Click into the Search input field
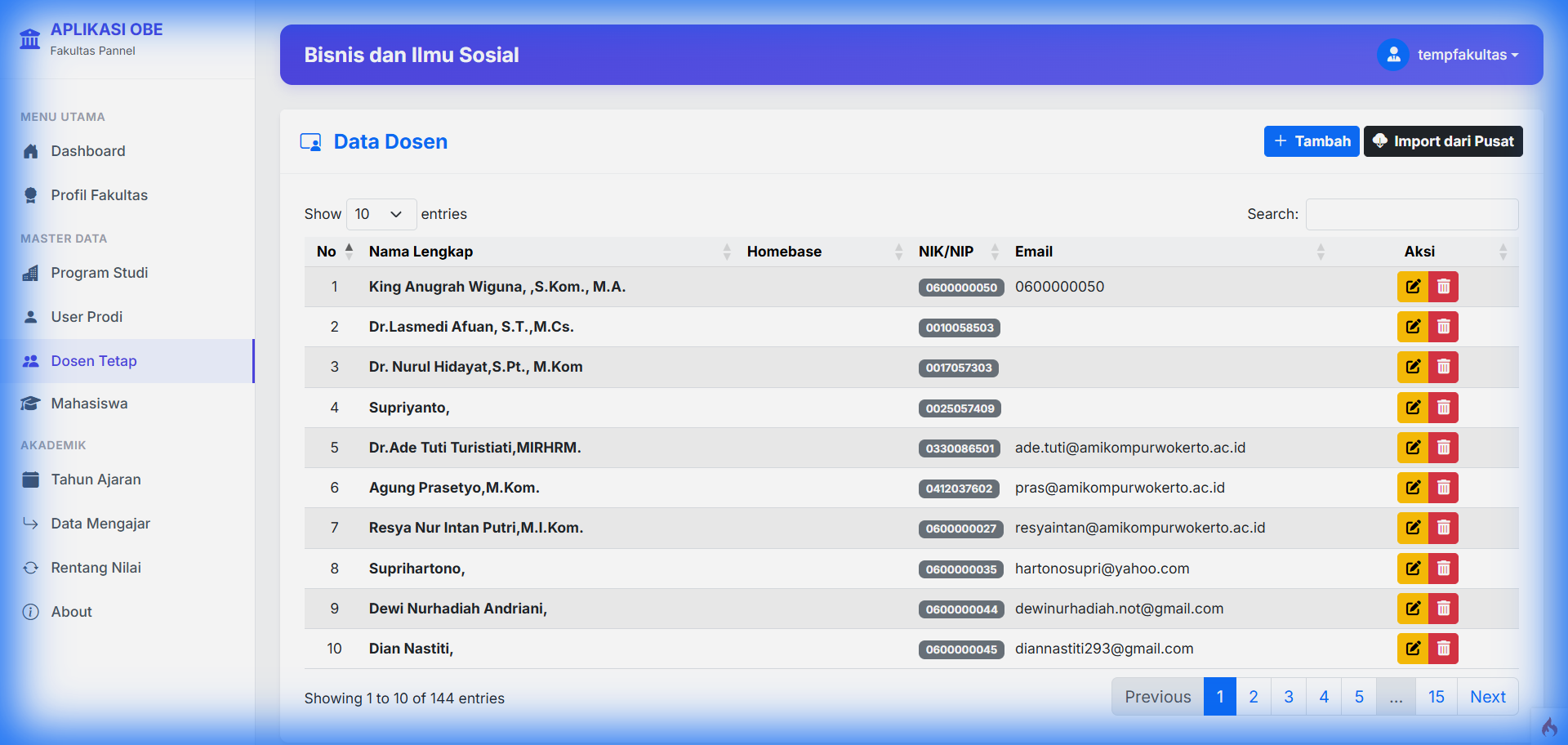This screenshot has width=1568, height=745. (x=1411, y=214)
